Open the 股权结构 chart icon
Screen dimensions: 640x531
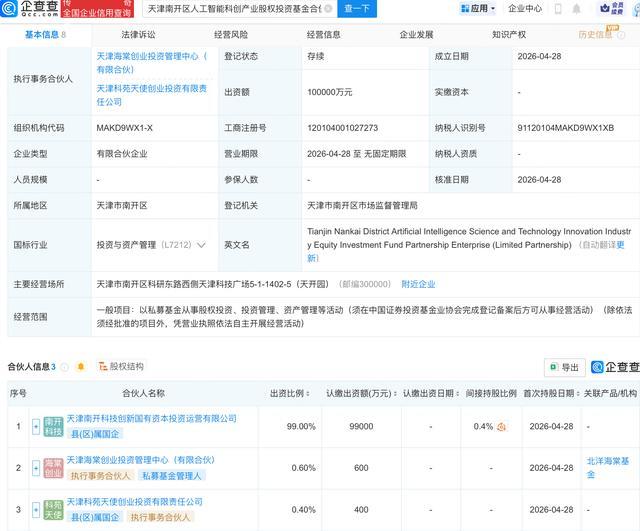[x=102, y=366]
